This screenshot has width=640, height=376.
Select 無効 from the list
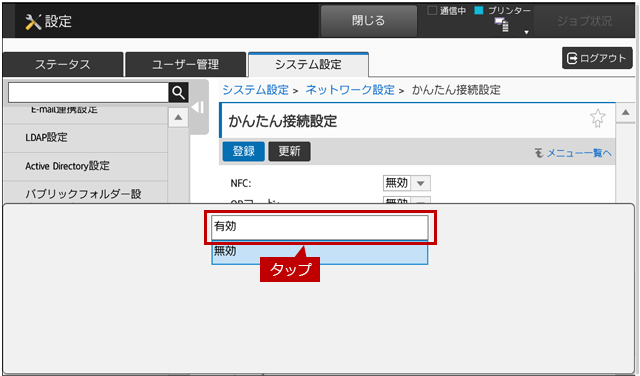[x=320, y=252]
